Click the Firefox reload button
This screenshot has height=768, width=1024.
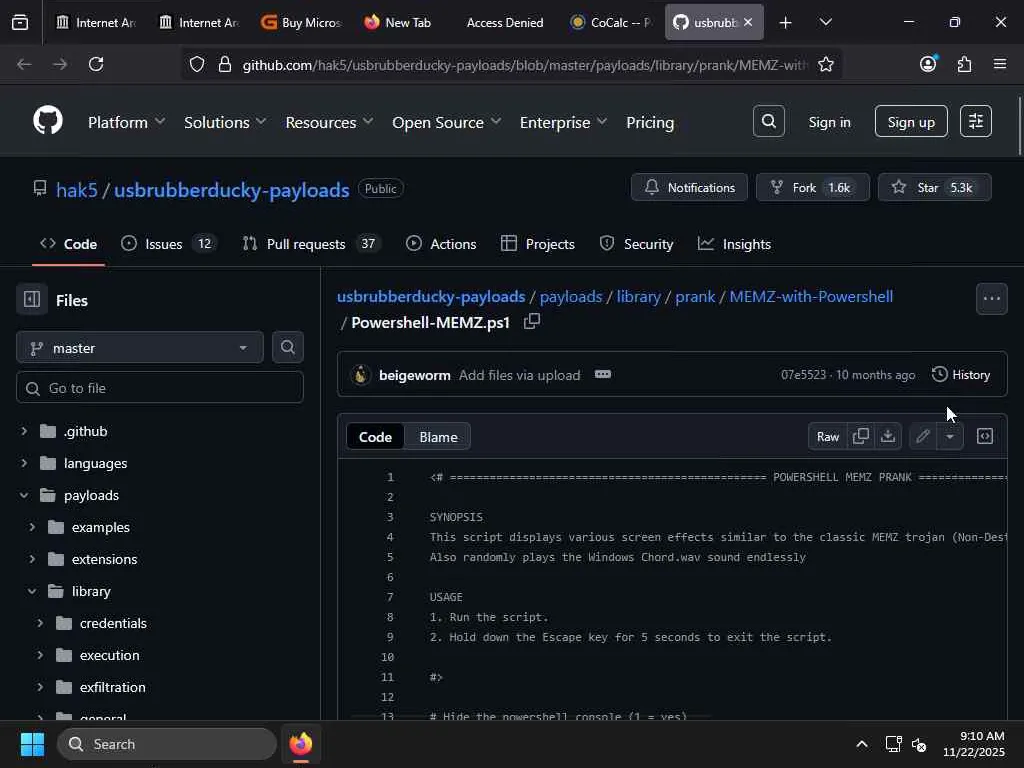click(x=96, y=64)
